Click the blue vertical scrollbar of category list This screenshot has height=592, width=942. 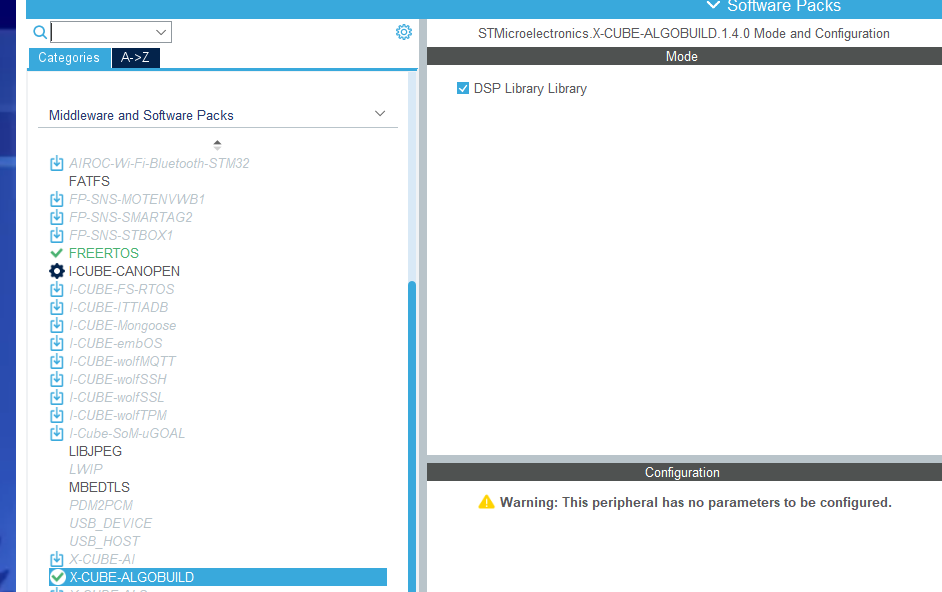coord(412,436)
